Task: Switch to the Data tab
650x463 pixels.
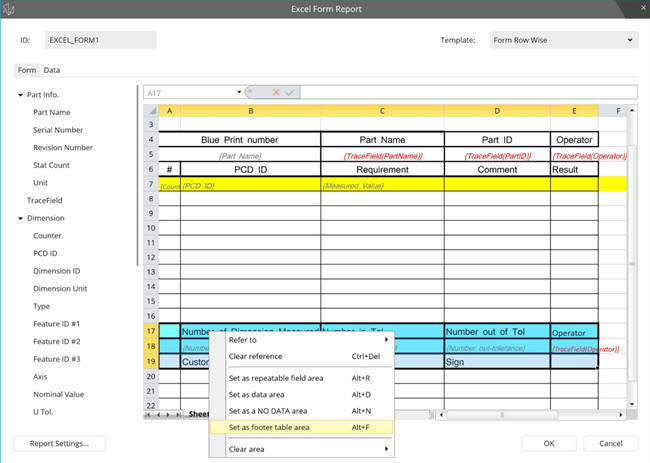Action: 51,70
